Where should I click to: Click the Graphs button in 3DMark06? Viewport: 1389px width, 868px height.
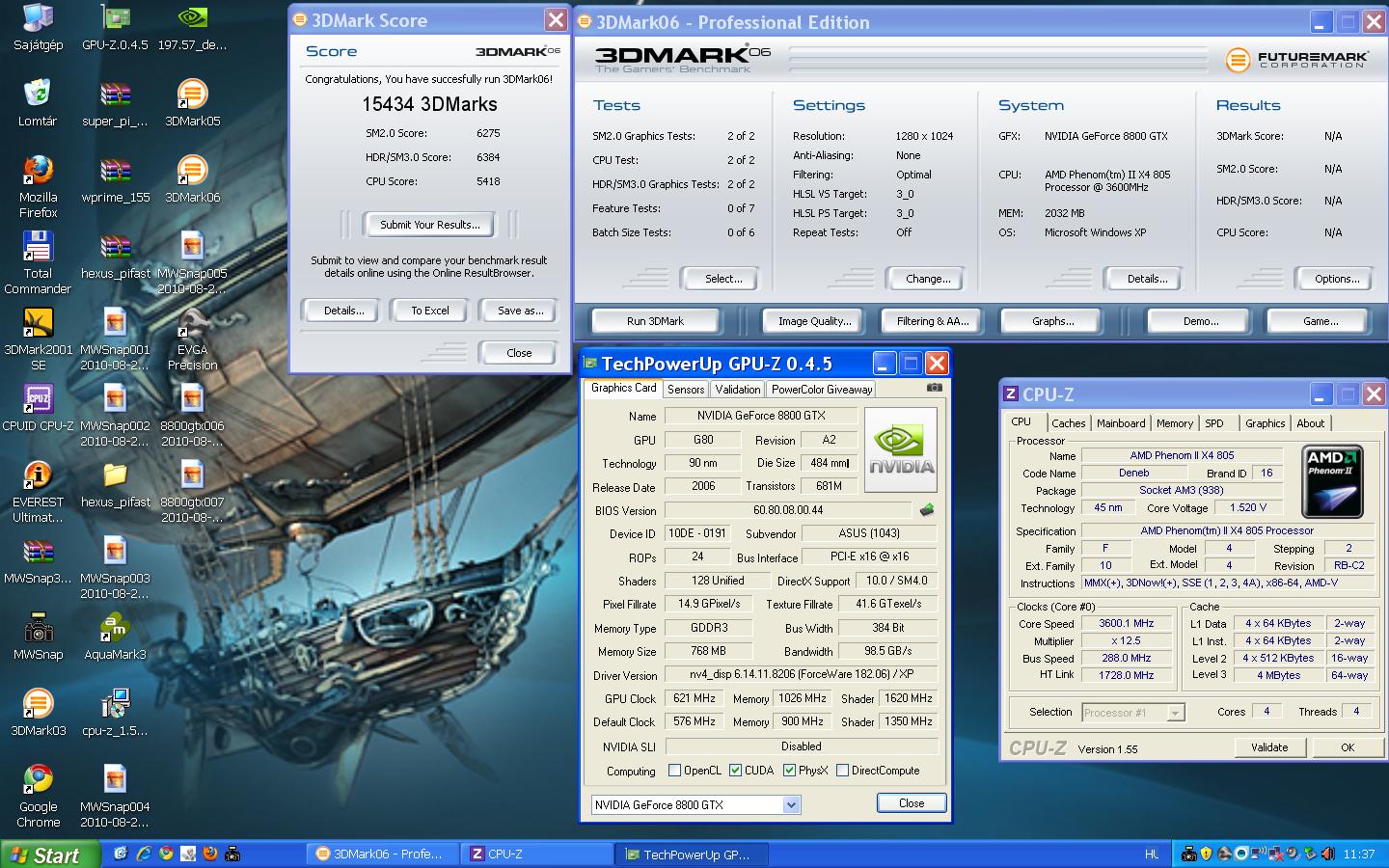pyautogui.click(x=1053, y=321)
